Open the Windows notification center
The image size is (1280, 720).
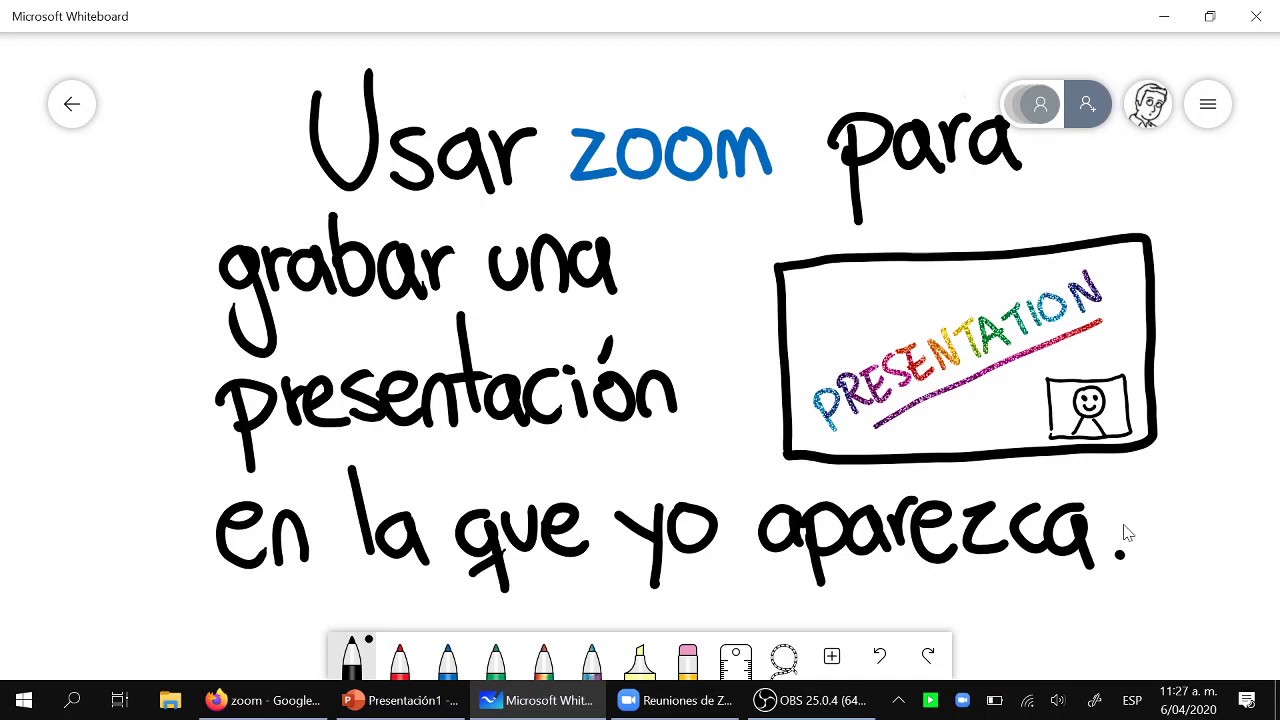(1247, 700)
